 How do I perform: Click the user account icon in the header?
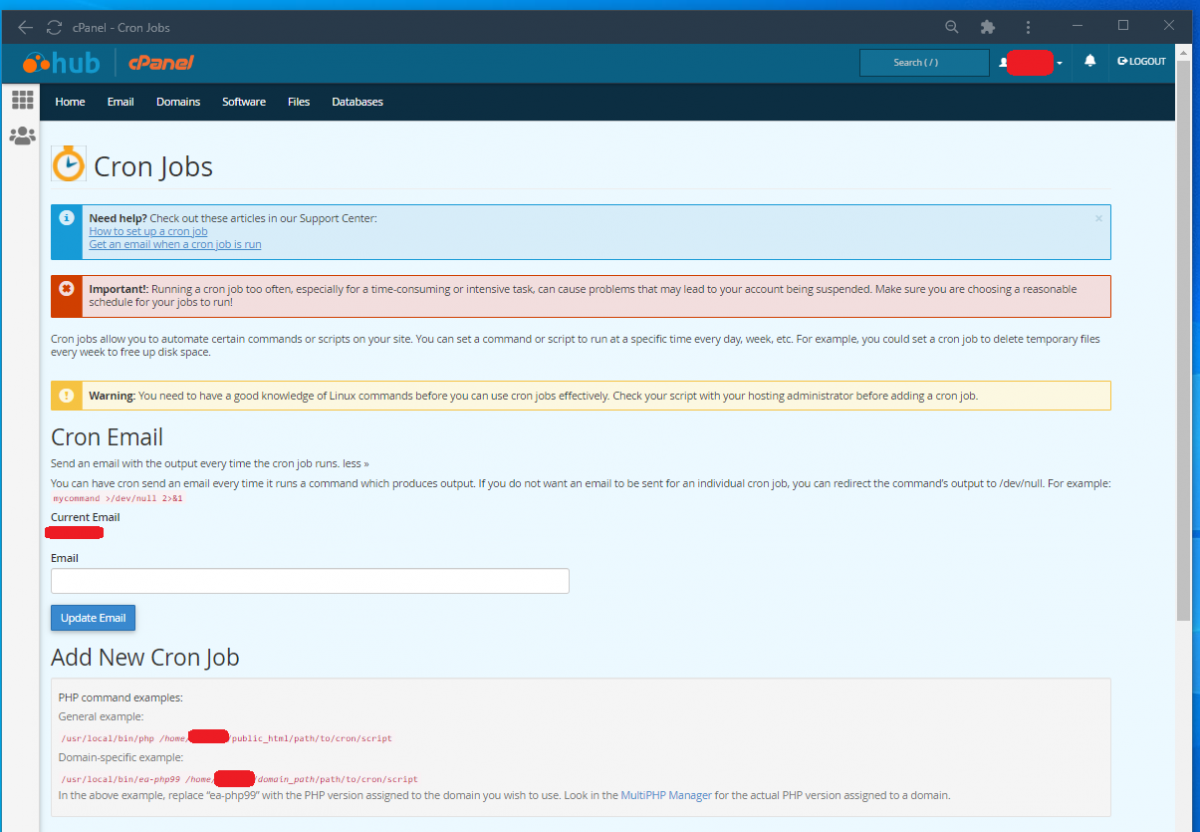pyautogui.click(x=1003, y=61)
